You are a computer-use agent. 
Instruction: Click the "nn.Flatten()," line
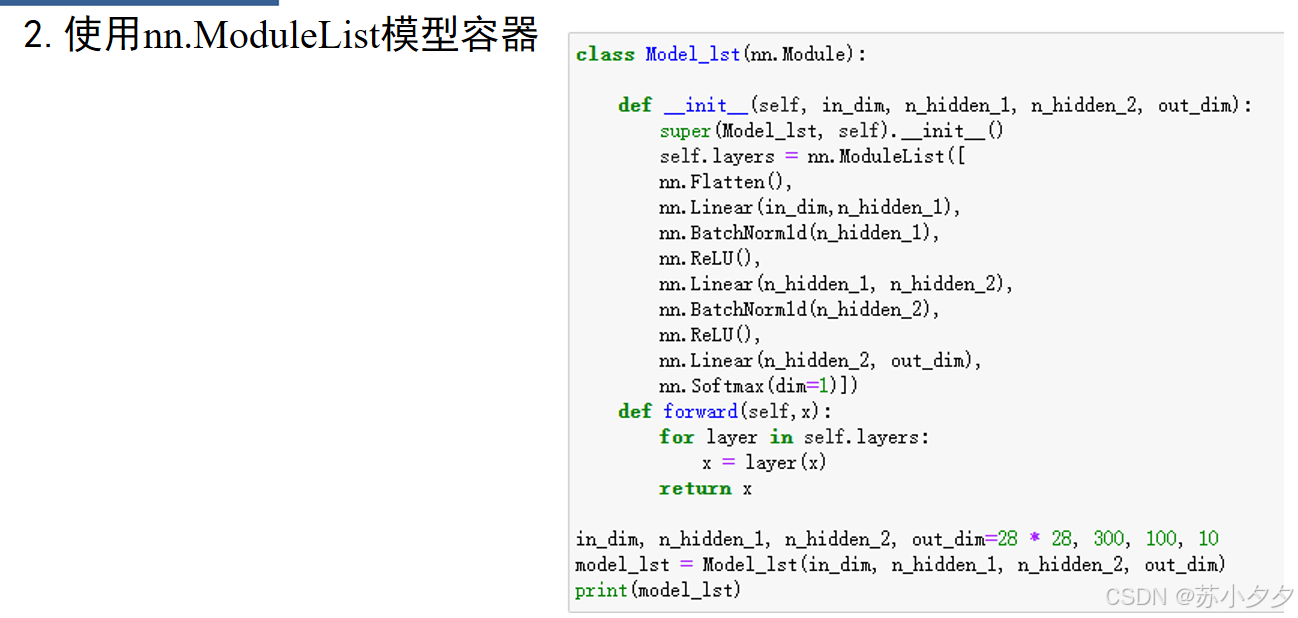pos(725,182)
